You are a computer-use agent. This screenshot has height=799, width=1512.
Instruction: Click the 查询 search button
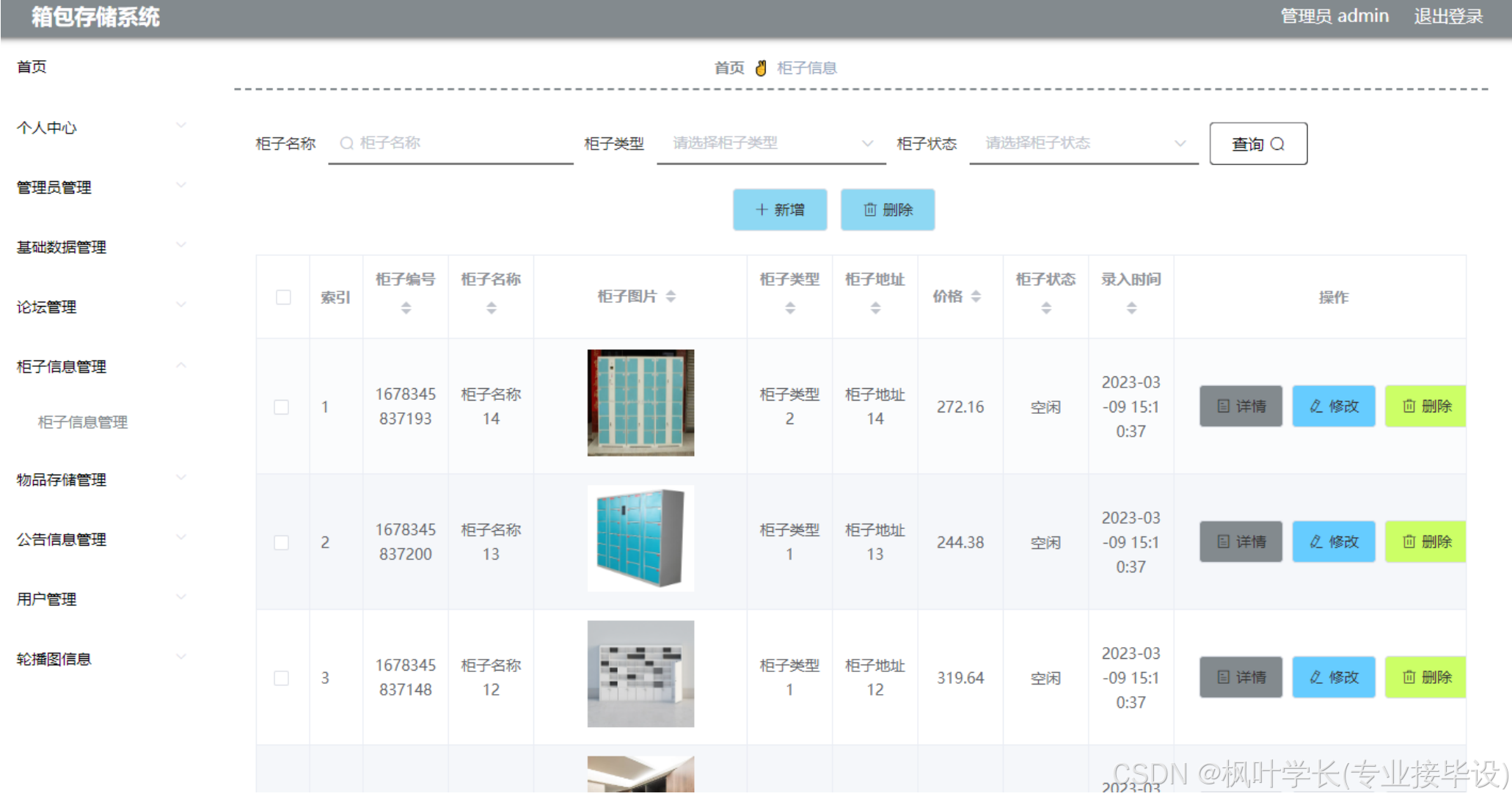coord(1258,144)
